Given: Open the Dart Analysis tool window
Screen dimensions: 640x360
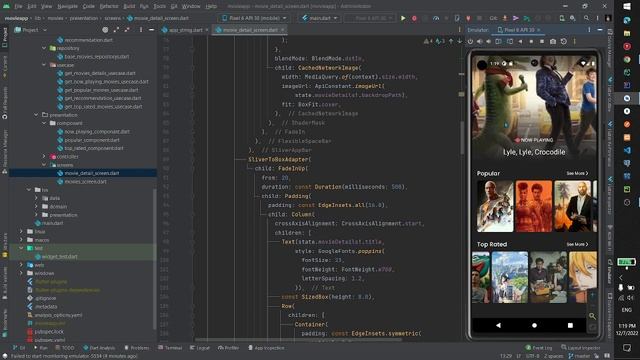Looking at the screenshot, I should pos(99,348).
